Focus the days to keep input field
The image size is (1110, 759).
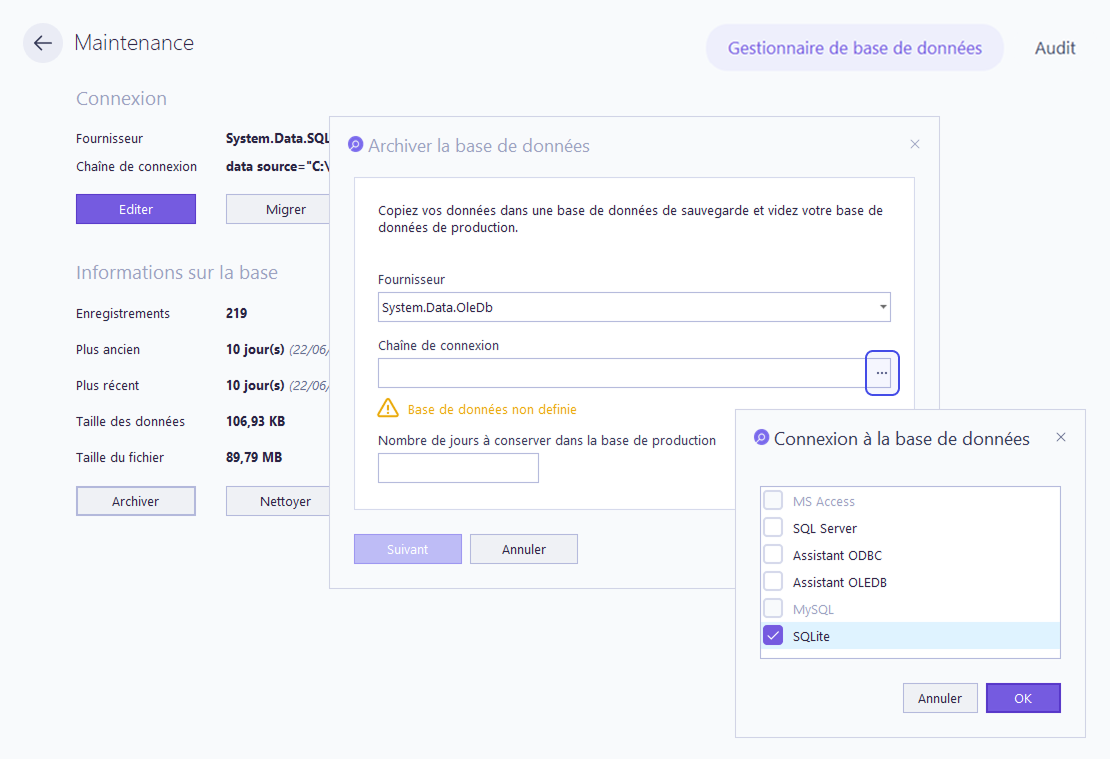pos(458,467)
